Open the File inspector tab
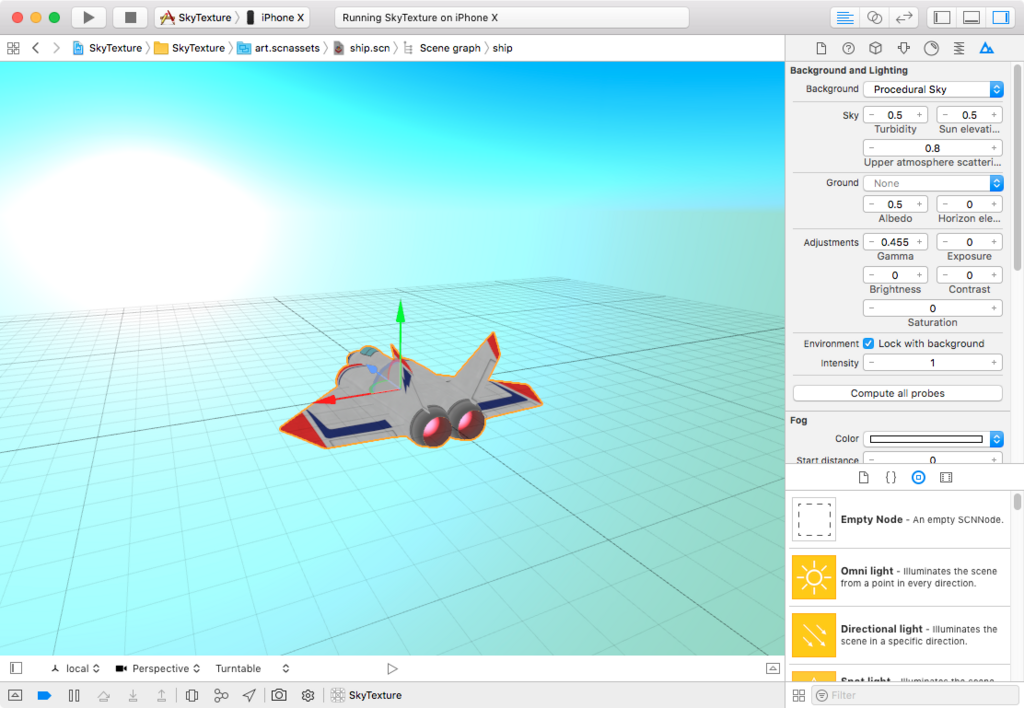Viewport: 1024px width, 708px height. coord(821,48)
